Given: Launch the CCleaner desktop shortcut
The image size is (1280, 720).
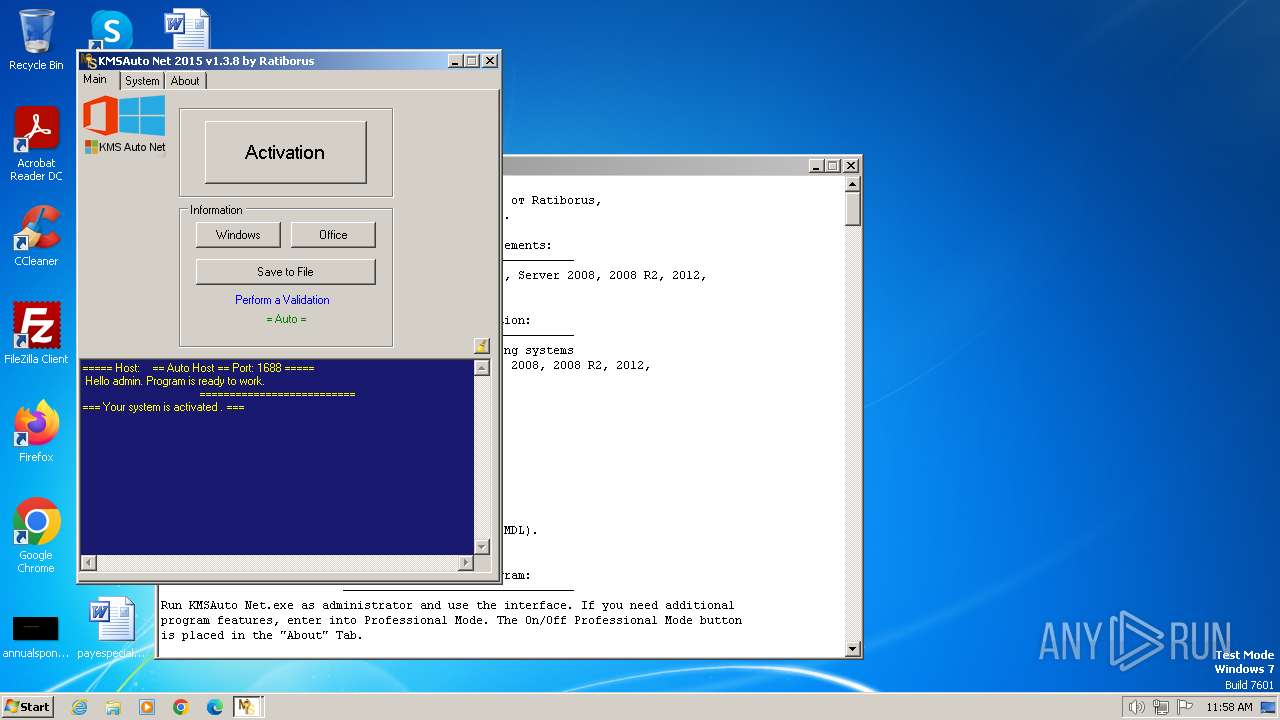Looking at the screenshot, I should pos(36,236).
